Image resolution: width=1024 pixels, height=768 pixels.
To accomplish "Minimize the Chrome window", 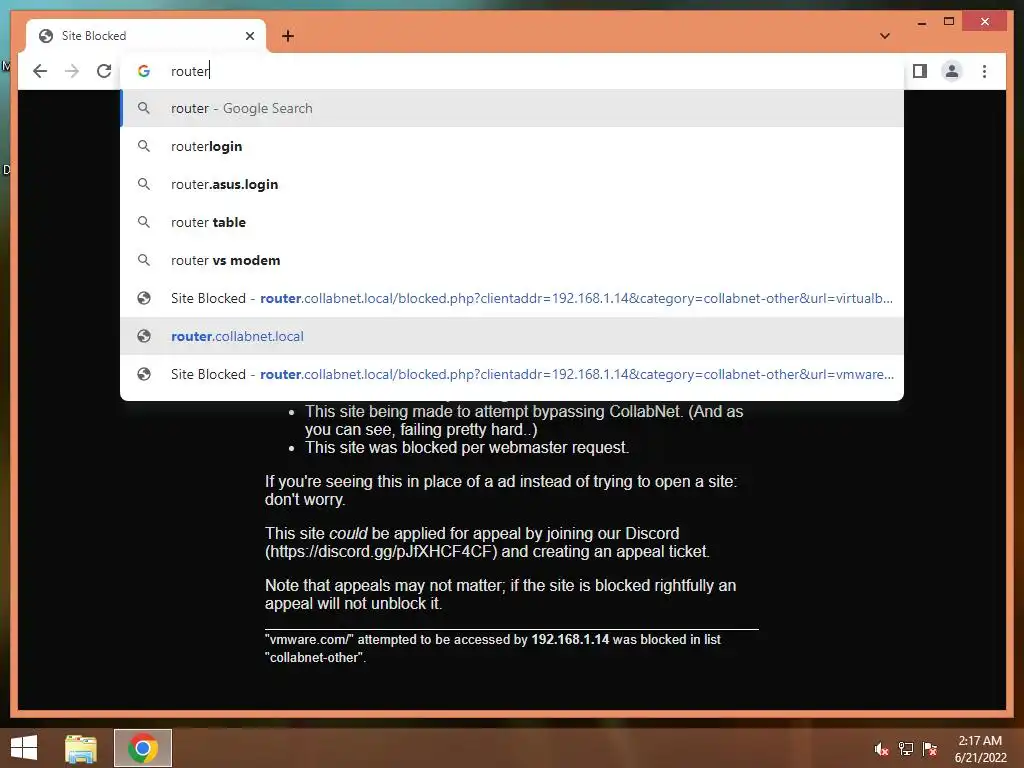I will tap(921, 23).
